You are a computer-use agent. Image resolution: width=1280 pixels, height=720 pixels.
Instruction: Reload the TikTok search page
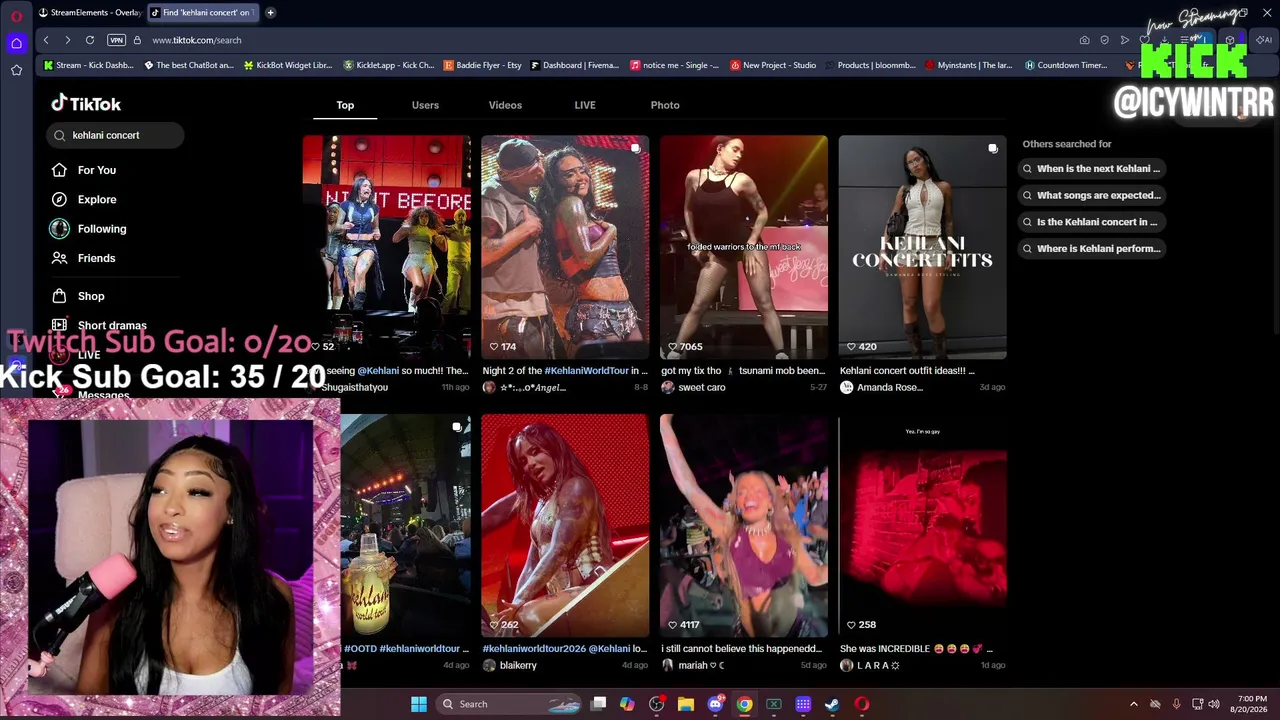click(x=90, y=40)
